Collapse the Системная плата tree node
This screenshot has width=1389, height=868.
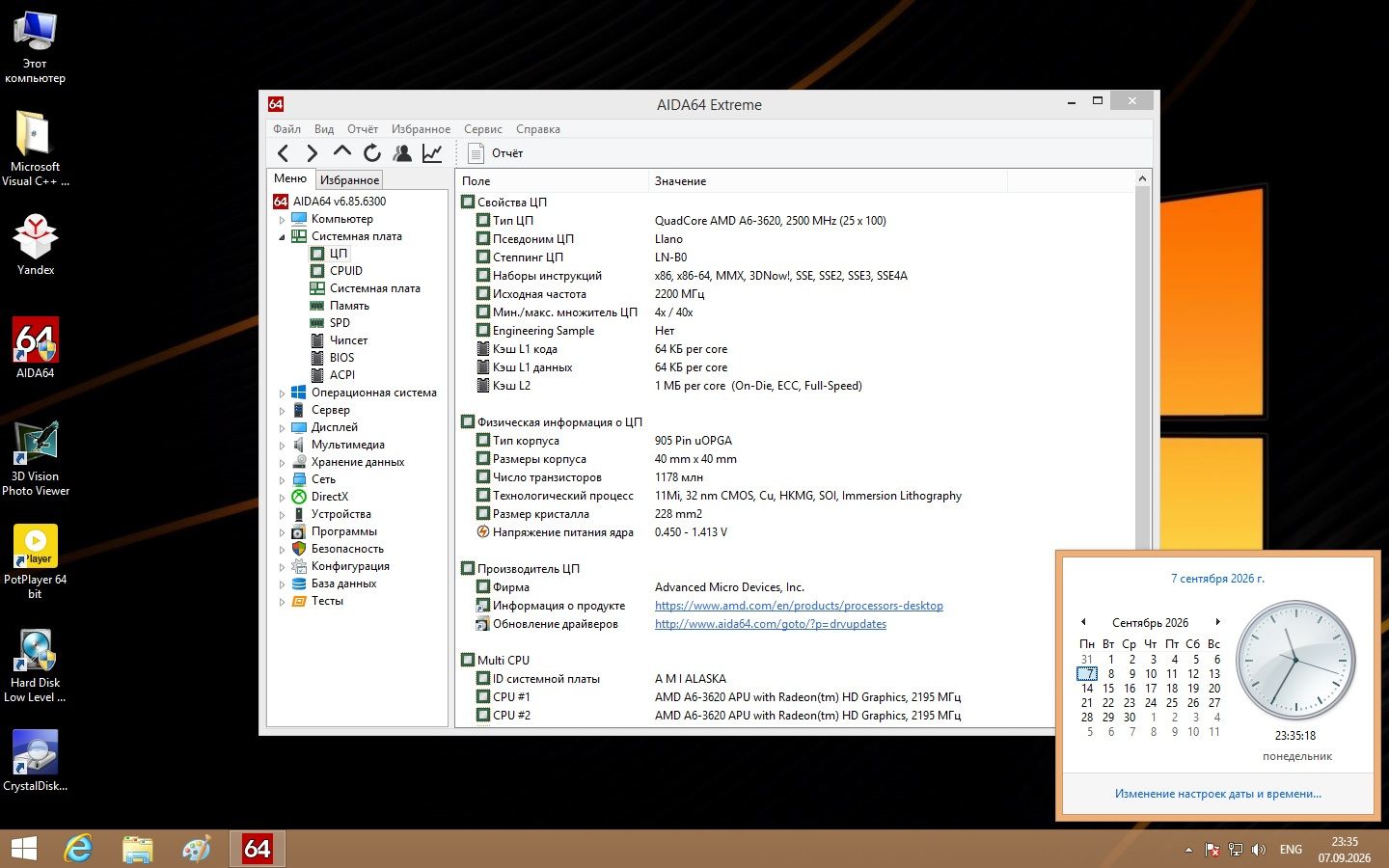(282, 237)
